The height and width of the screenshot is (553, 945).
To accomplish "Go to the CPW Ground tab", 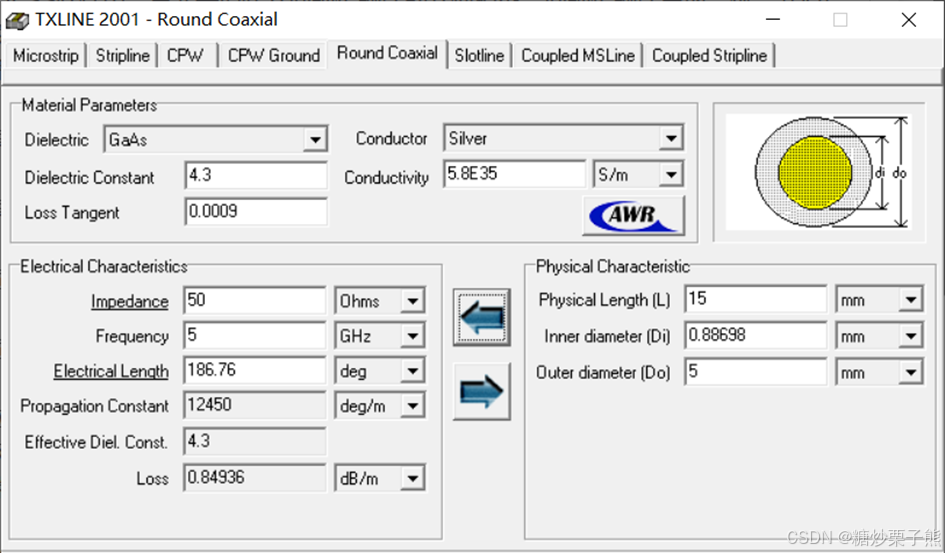I will click(x=274, y=55).
